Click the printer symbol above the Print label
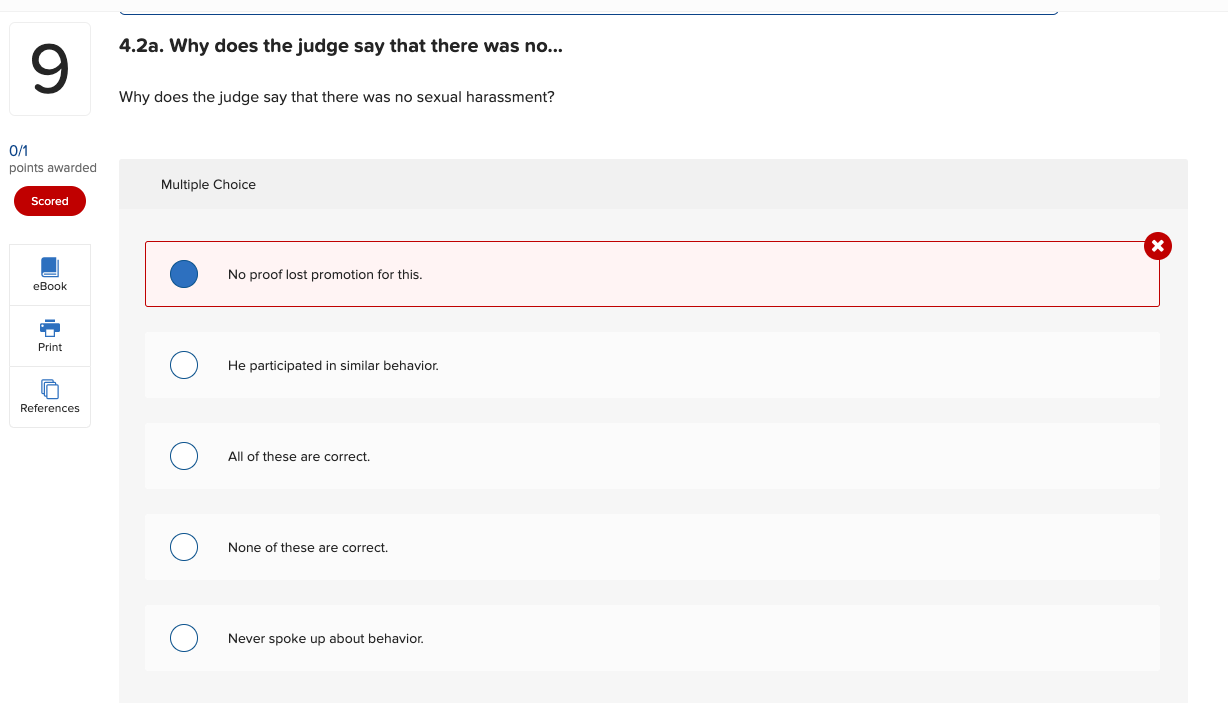The height and width of the screenshot is (704, 1228). 49,328
